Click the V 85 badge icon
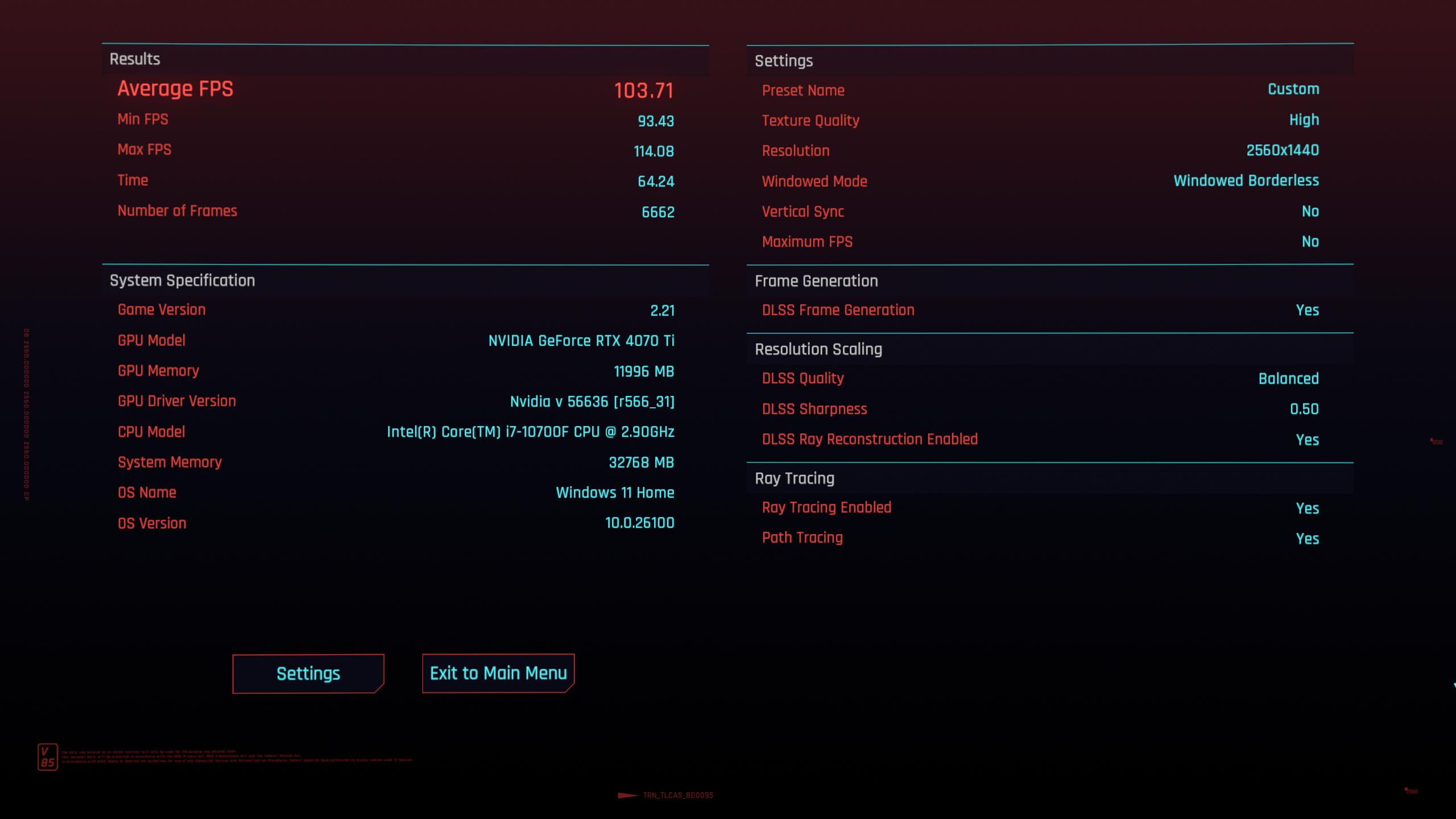Image resolution: width=1456 pixels, height=819 pixels. [x=48, y=757]
